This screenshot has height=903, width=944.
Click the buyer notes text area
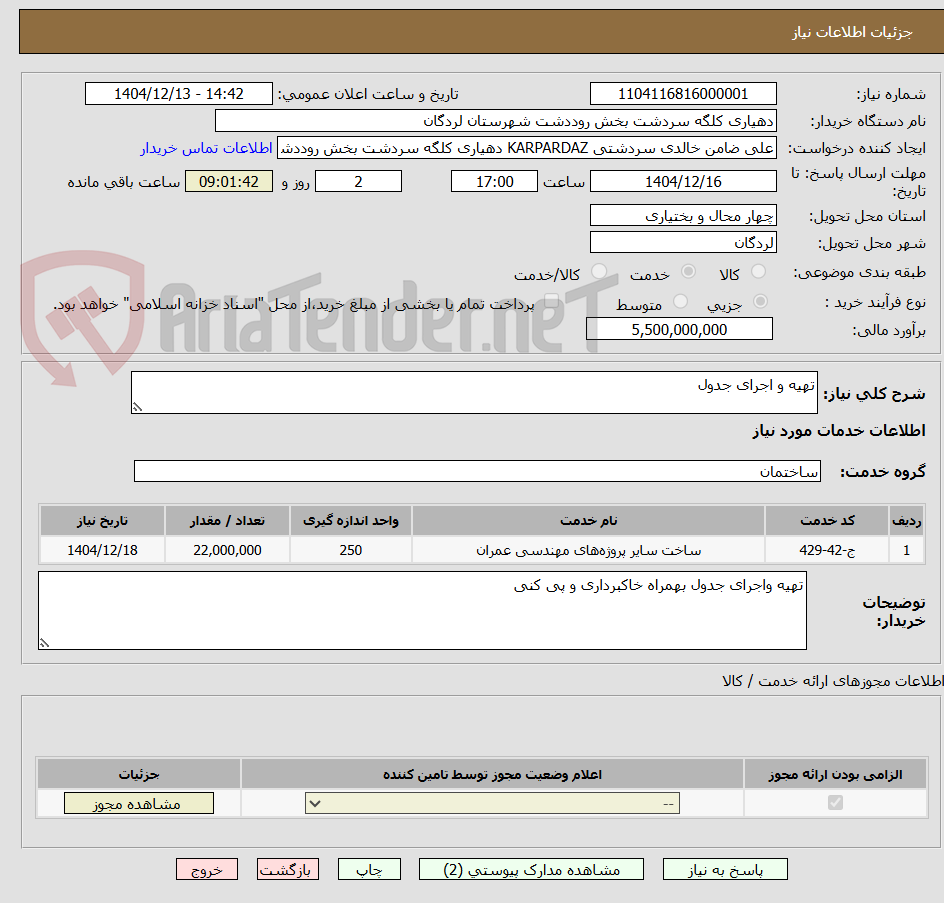point(422,610)
